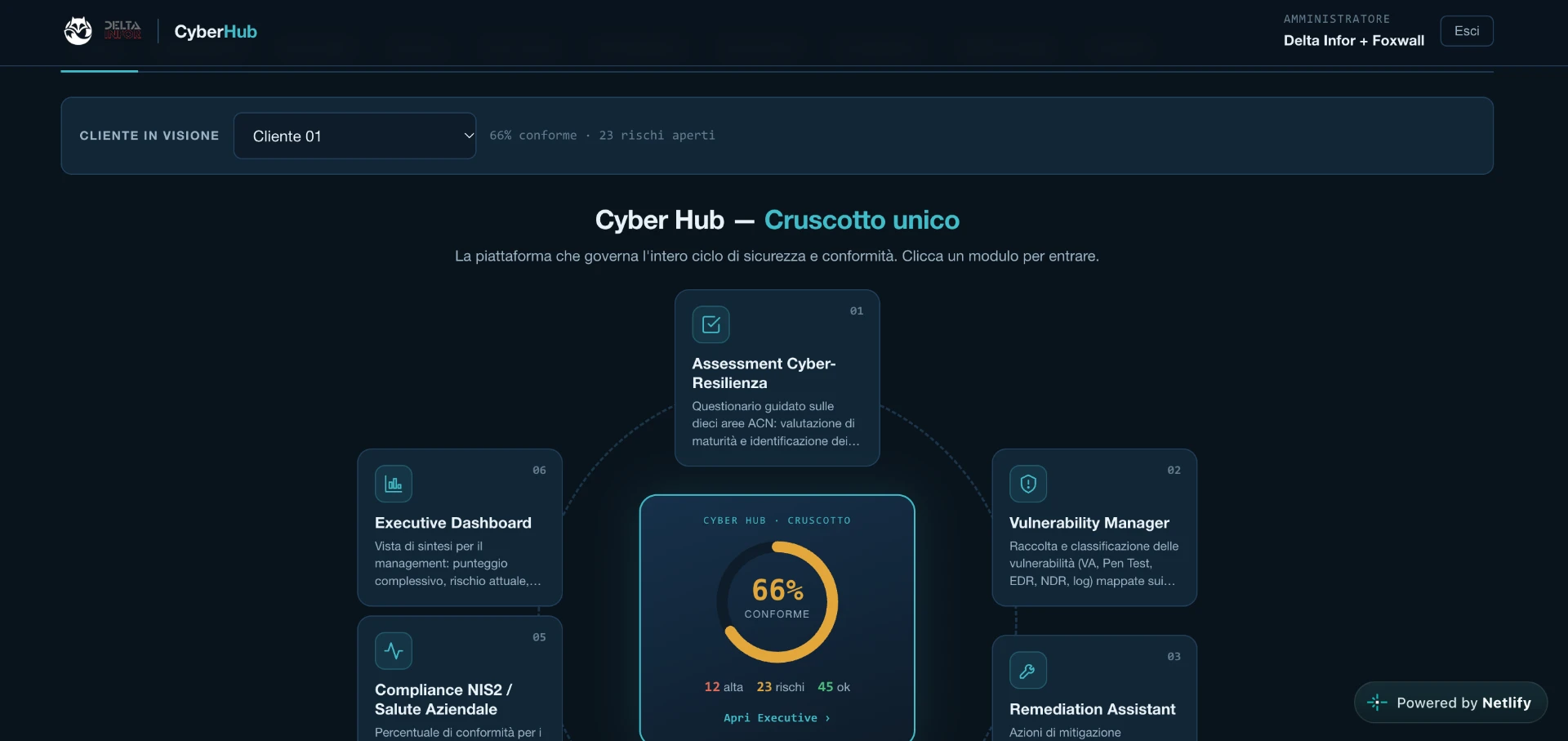Click the '12 alta' risk count
The image size is (1568, 741).
click(724, 687)
